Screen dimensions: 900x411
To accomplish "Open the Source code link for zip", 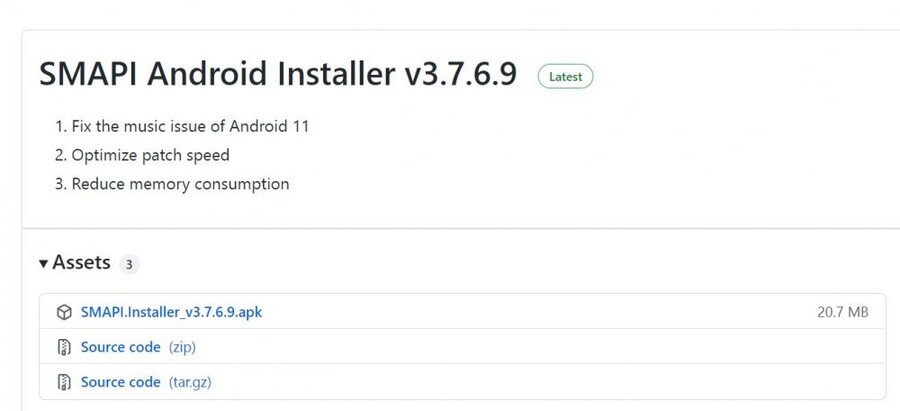I will tap(120, 348).
